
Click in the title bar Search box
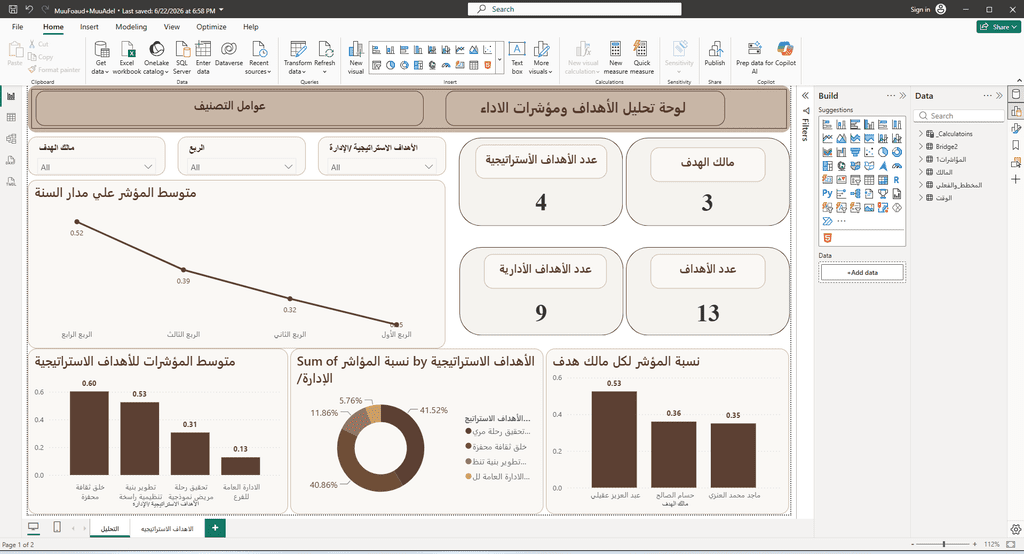pos(575,9)
